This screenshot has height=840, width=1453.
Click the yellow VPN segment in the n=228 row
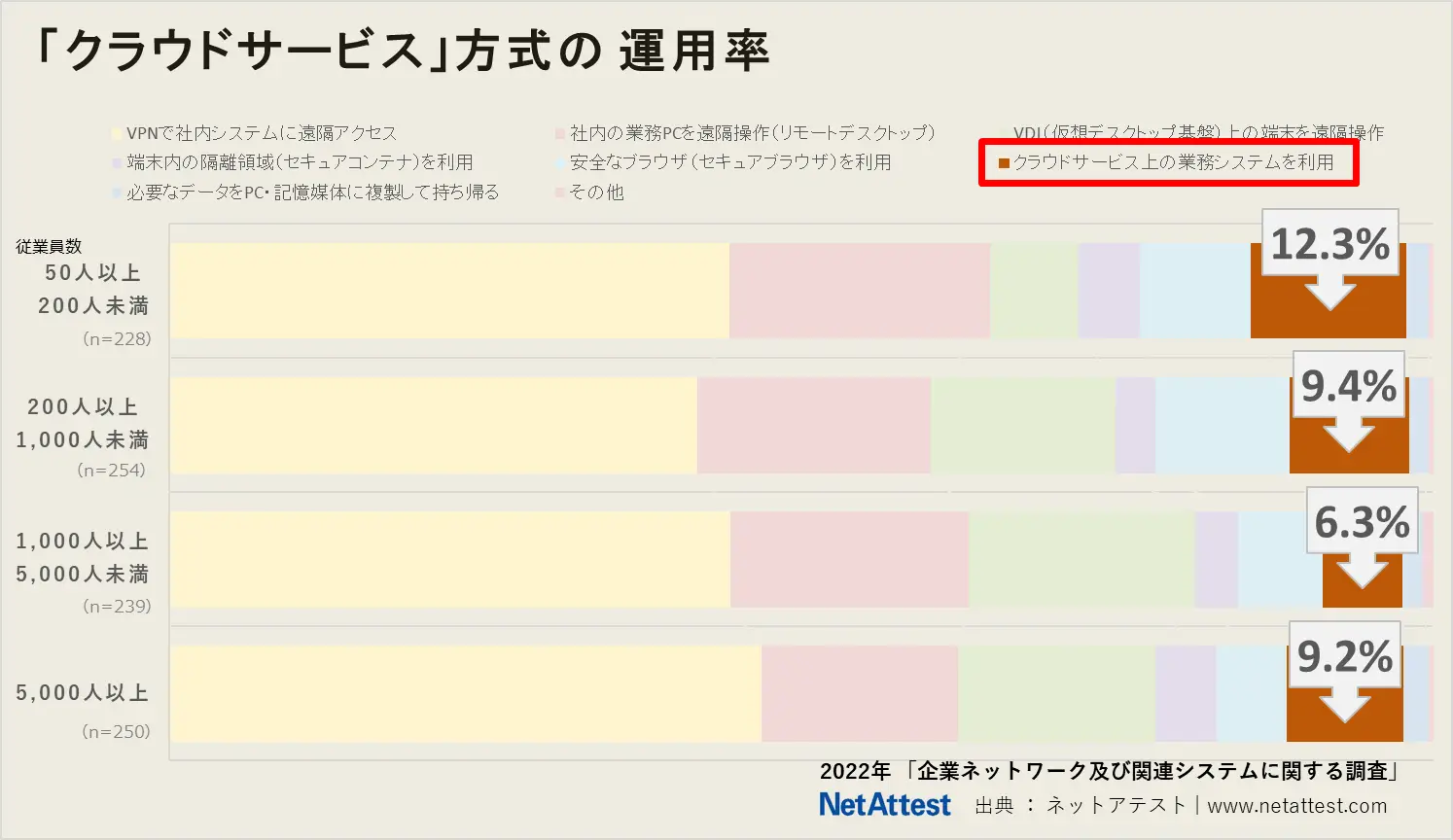(449, 291)
